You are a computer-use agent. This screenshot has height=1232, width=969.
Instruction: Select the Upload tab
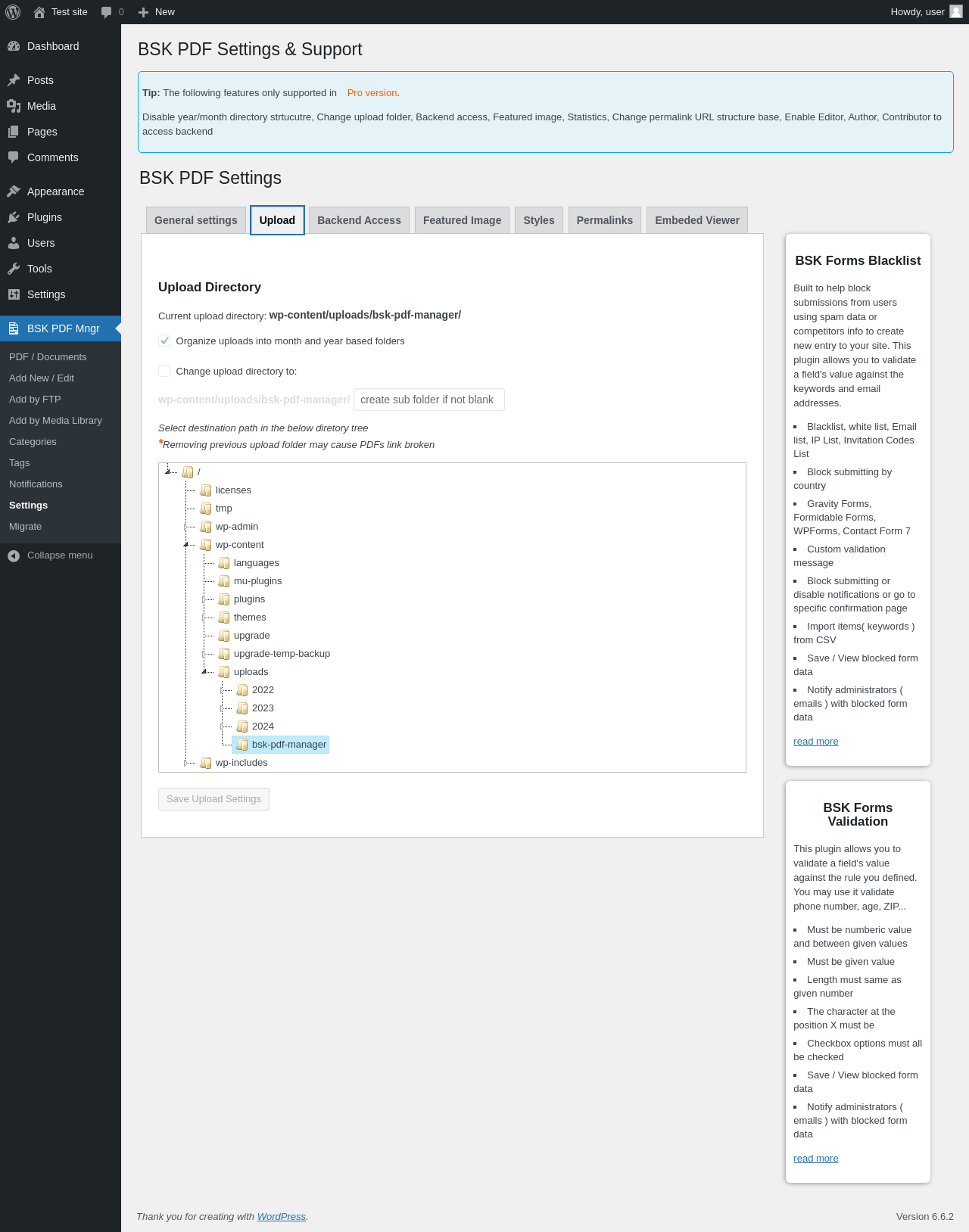(x=277, y=220)
